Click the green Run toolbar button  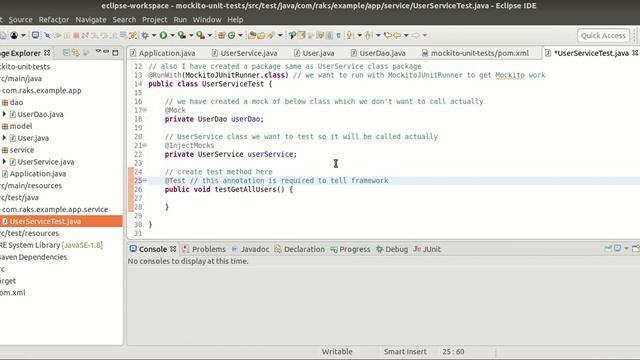coord(163,36)
